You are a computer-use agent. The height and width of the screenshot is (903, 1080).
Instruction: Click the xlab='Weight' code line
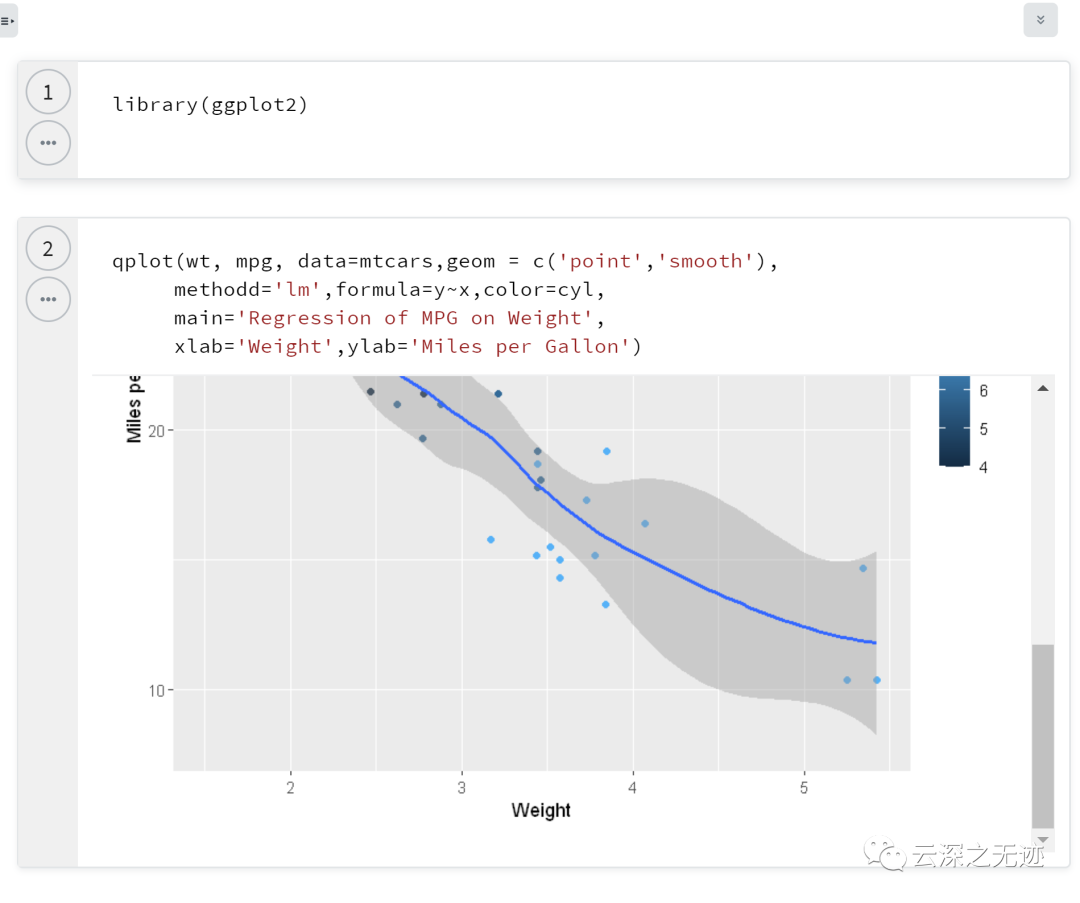pyautogui.click(x=406, y=347)
